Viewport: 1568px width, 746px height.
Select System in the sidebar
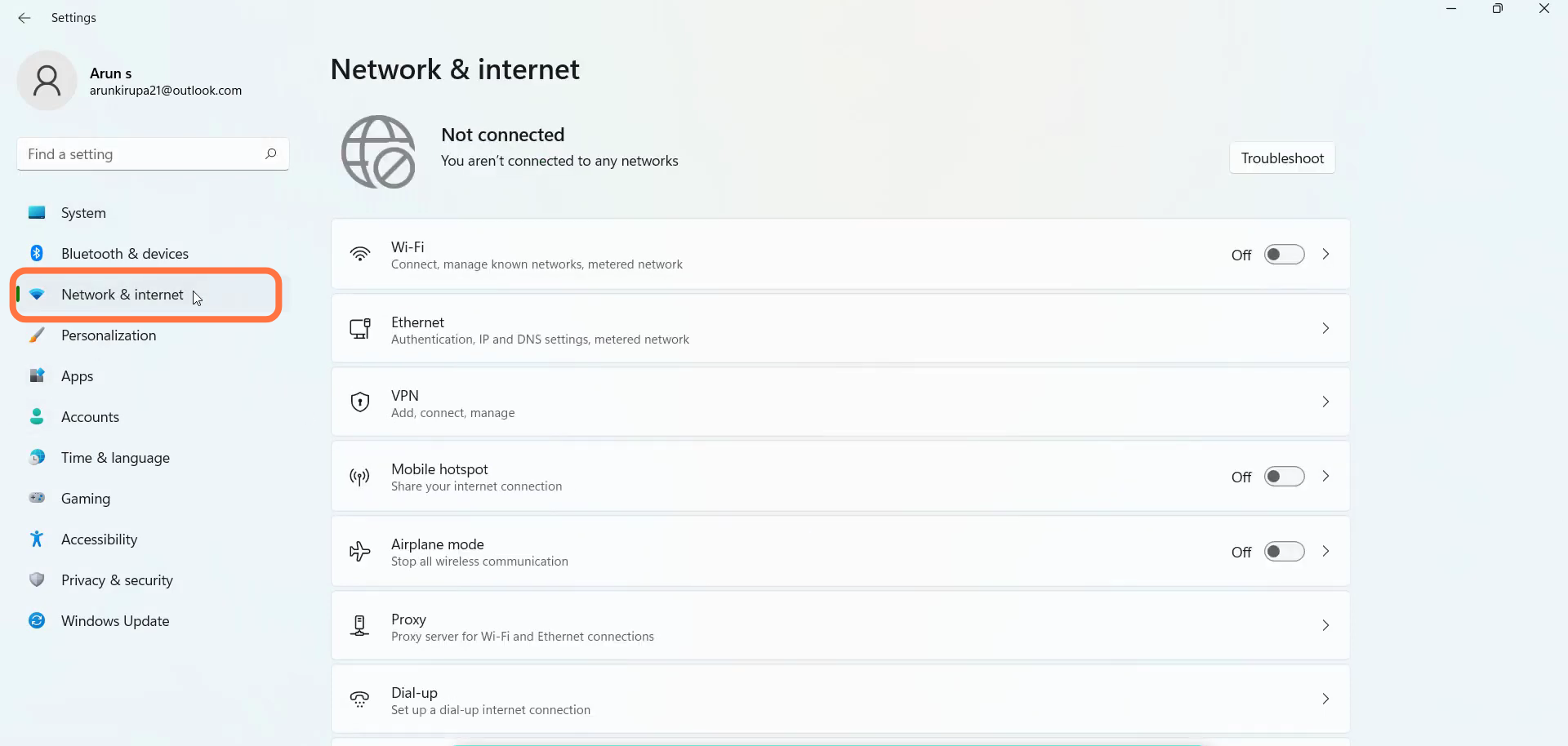(x=83, y=213)
